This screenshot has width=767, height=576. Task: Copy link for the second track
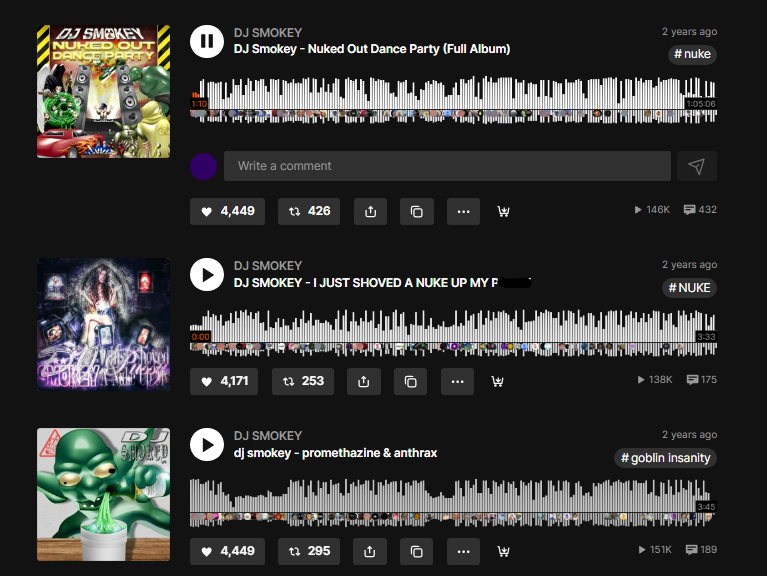[410, 381]
